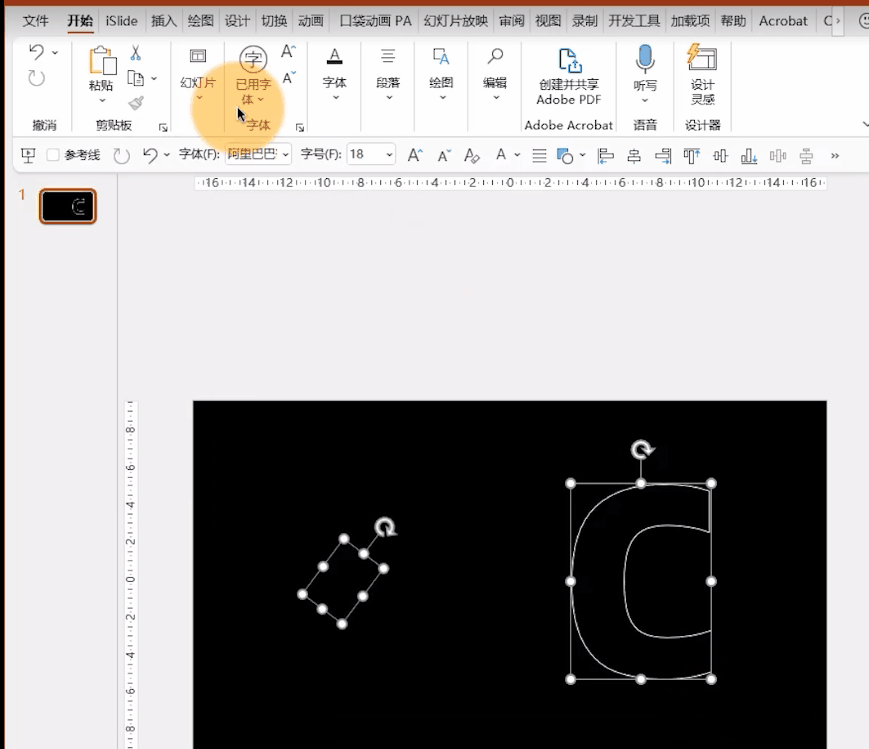Screen dimensions: 869x749
Task: Click the Redo icon below Undo
Action: [37, 78]
